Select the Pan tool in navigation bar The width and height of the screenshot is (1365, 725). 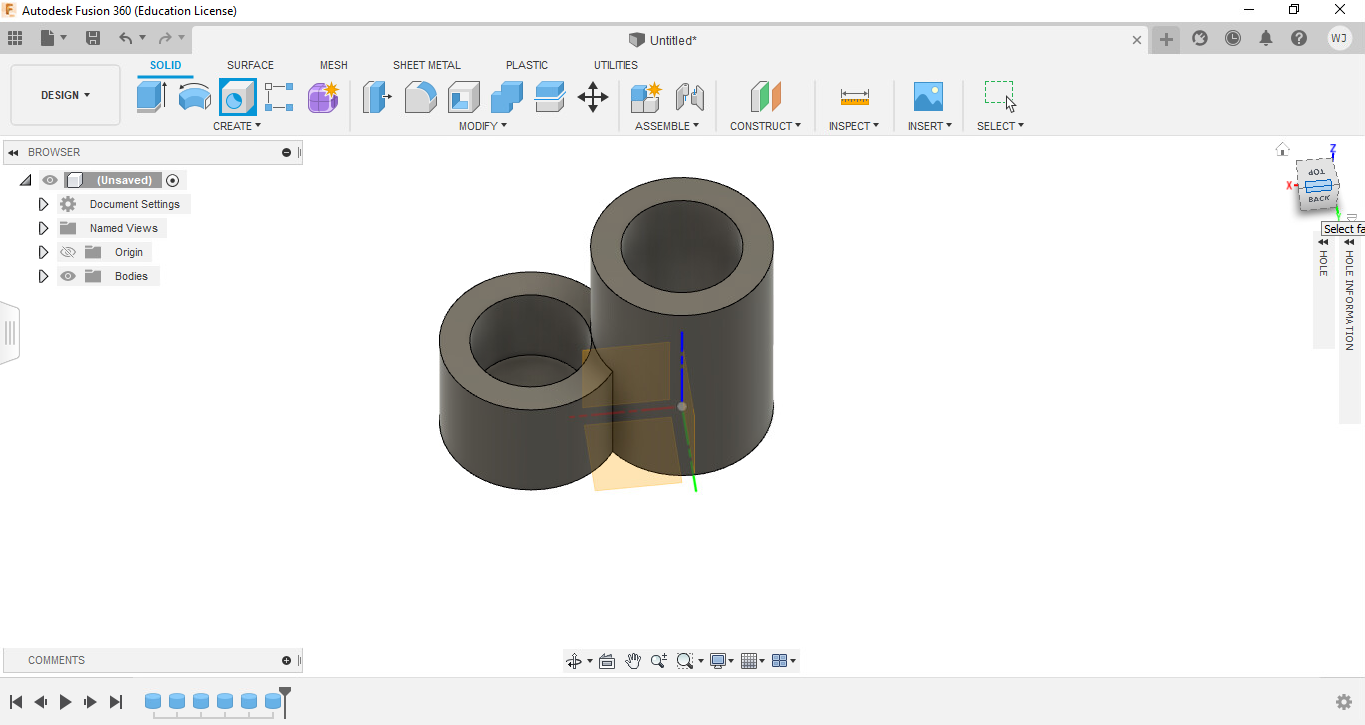coord(633,660)
